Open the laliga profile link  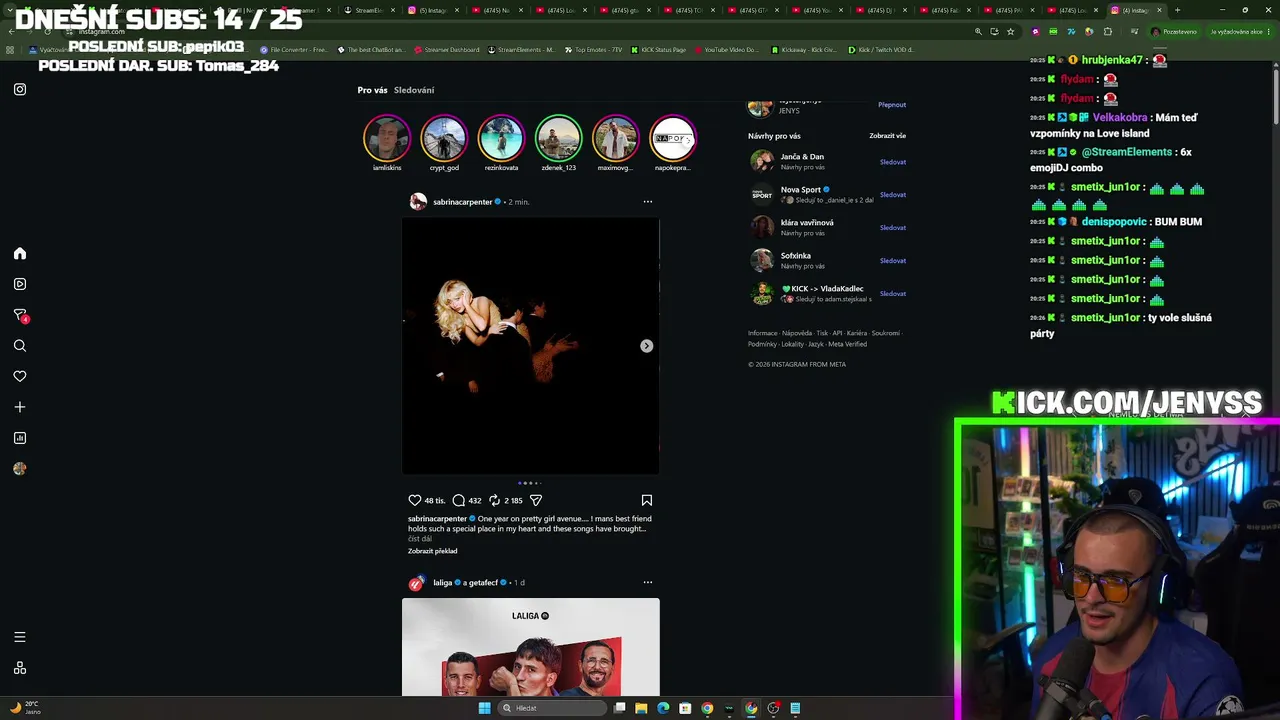(x=442, y=582)
